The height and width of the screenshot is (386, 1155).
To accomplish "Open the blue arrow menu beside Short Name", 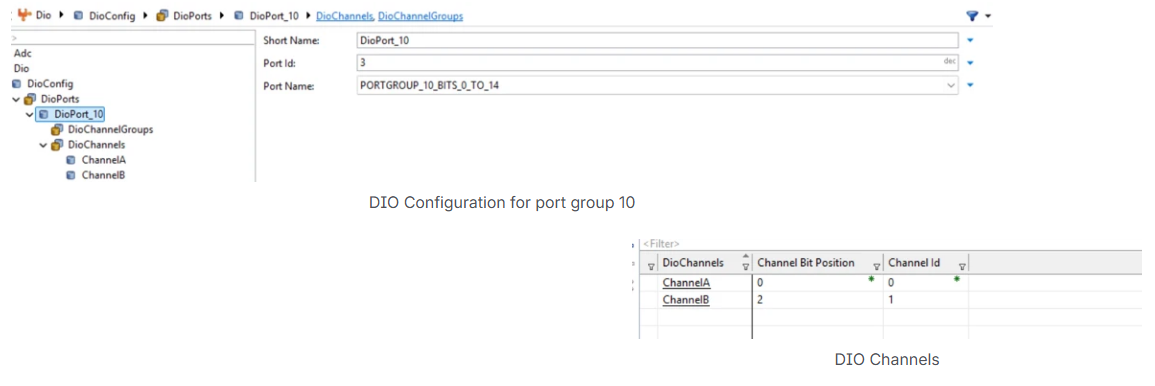I will (970, 41).
